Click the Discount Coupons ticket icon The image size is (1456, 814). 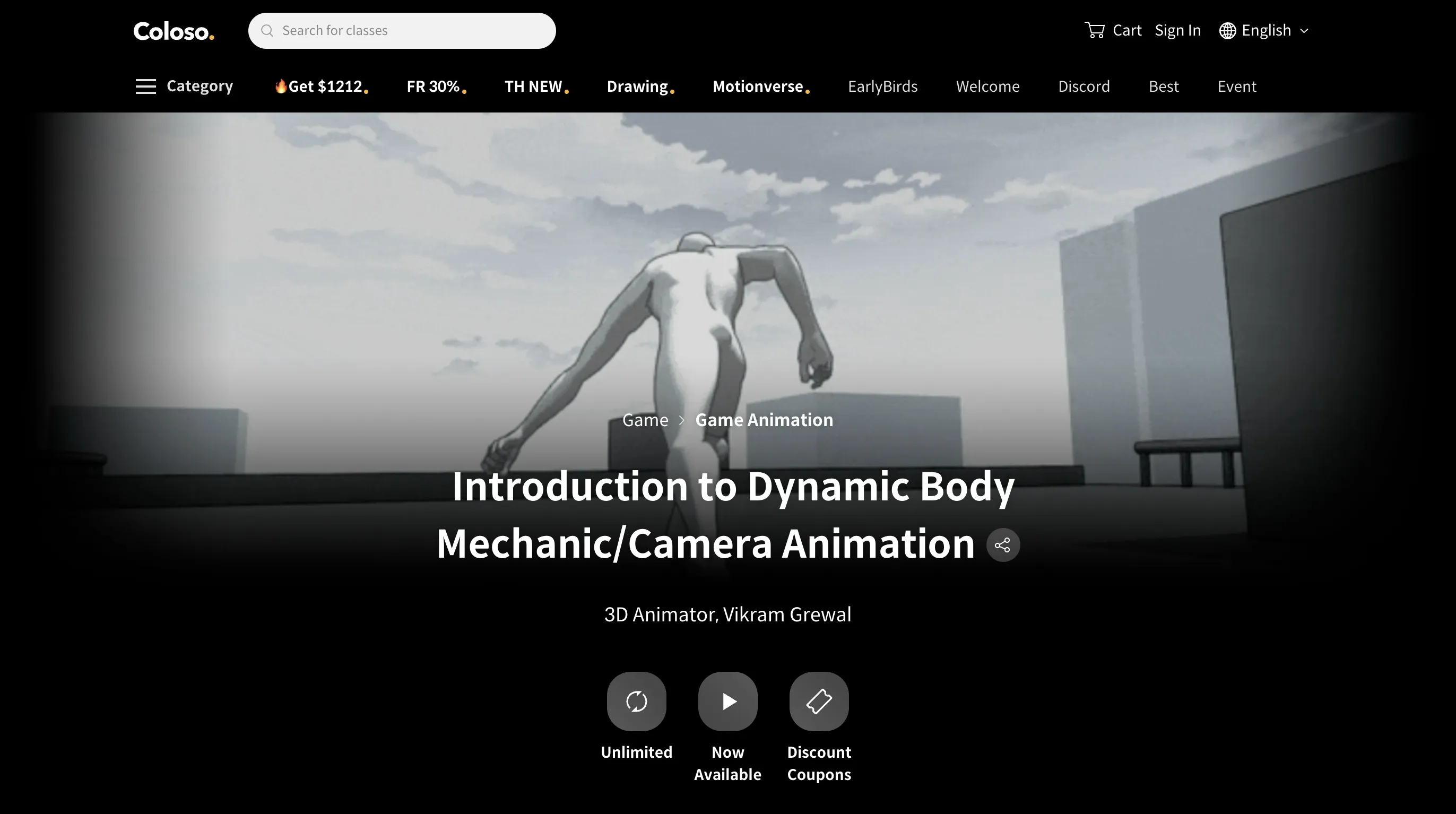pos(819,702)
